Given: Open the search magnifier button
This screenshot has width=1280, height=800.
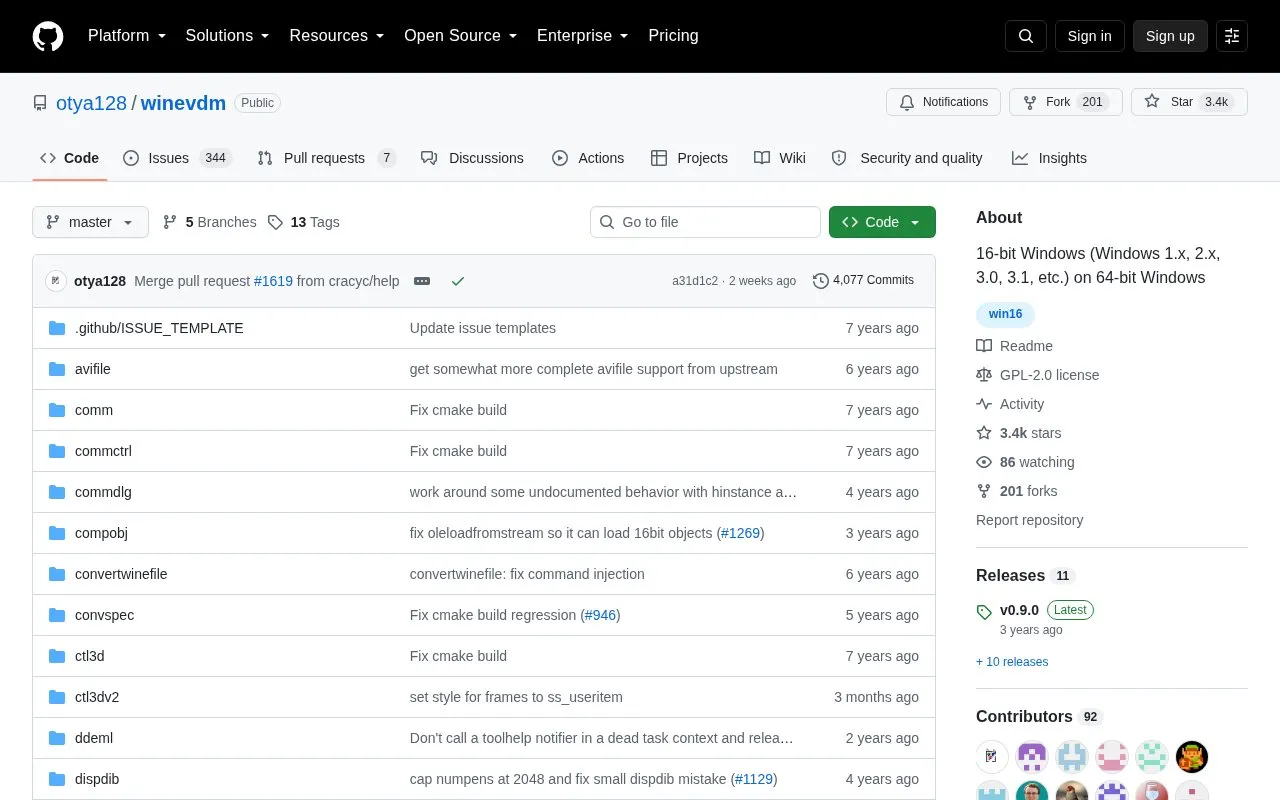Looking at the screenshot, I should [1026, 36].
